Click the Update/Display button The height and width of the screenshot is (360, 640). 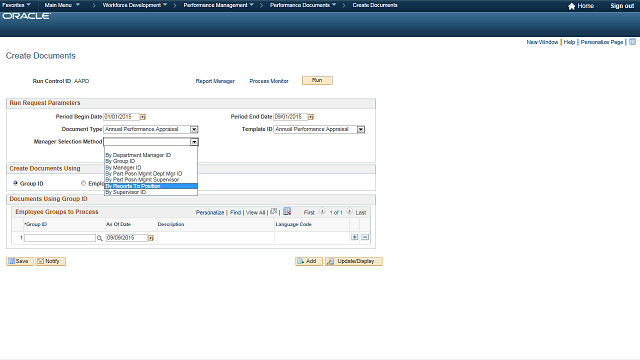[354, 261]
